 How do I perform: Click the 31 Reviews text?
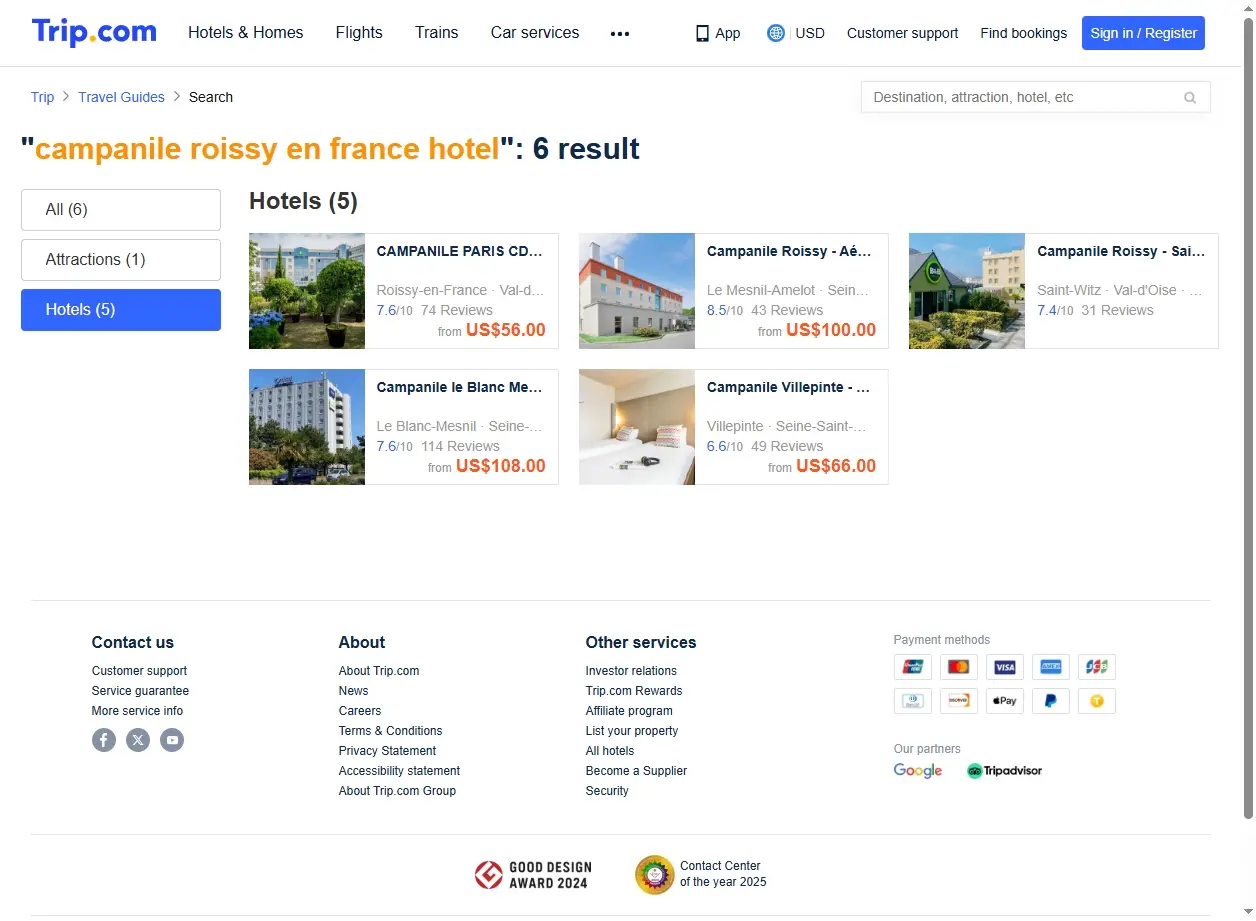(x=1117, y=310)
